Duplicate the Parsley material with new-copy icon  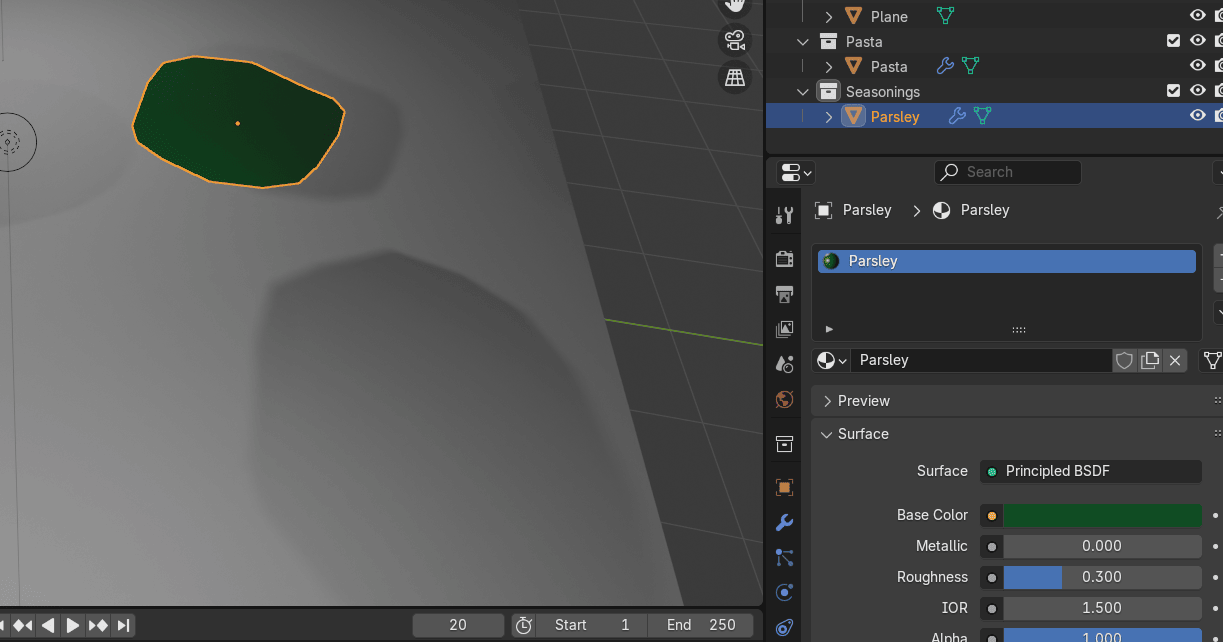[x=1150, y=360]
